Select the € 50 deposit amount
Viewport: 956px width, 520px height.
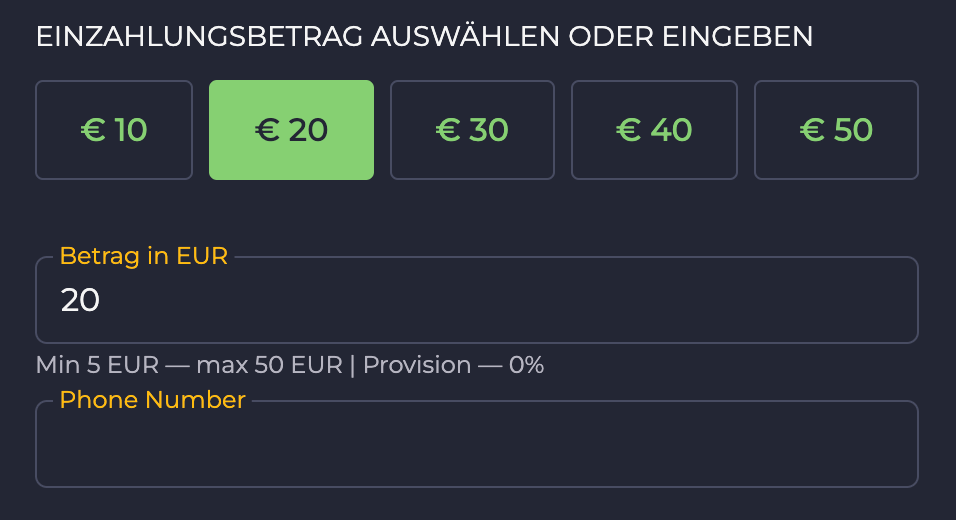click(x=836, y=130)
